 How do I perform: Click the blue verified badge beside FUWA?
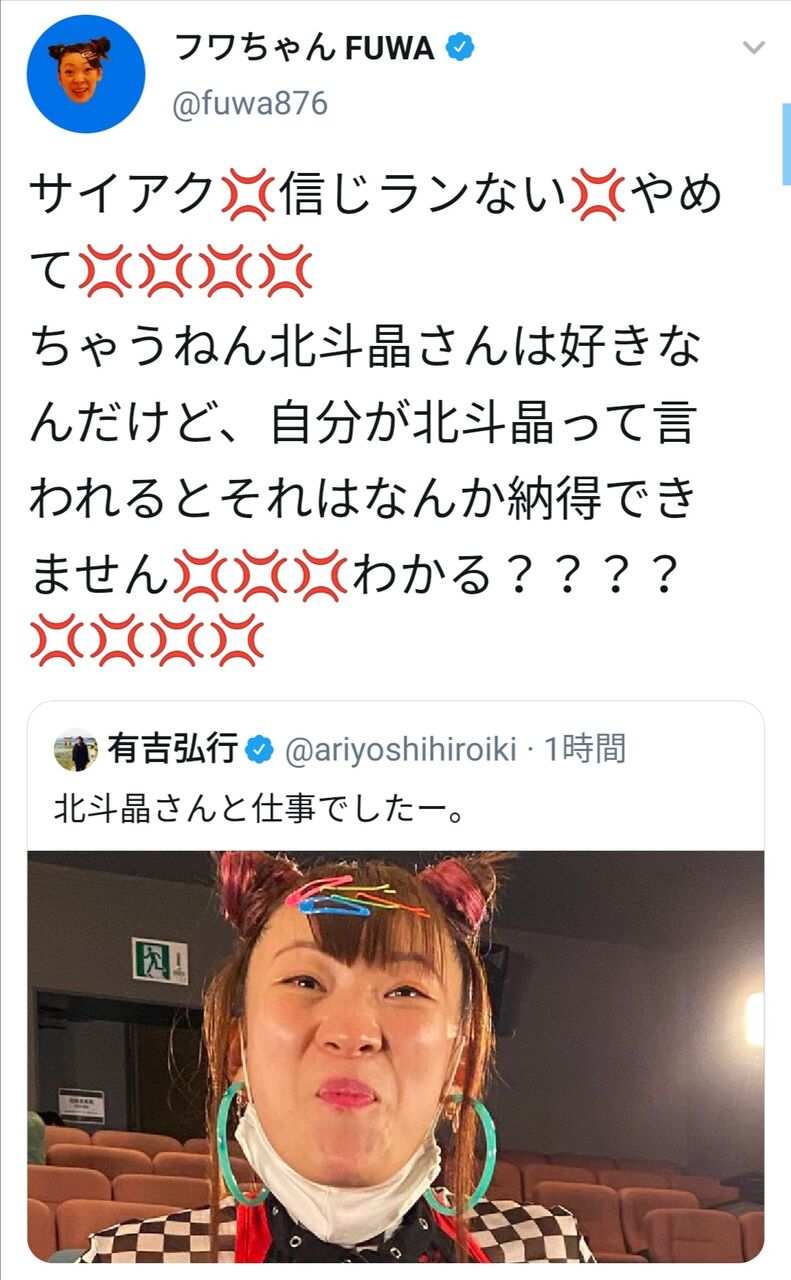pyautogui.click(x=459, y=49)
